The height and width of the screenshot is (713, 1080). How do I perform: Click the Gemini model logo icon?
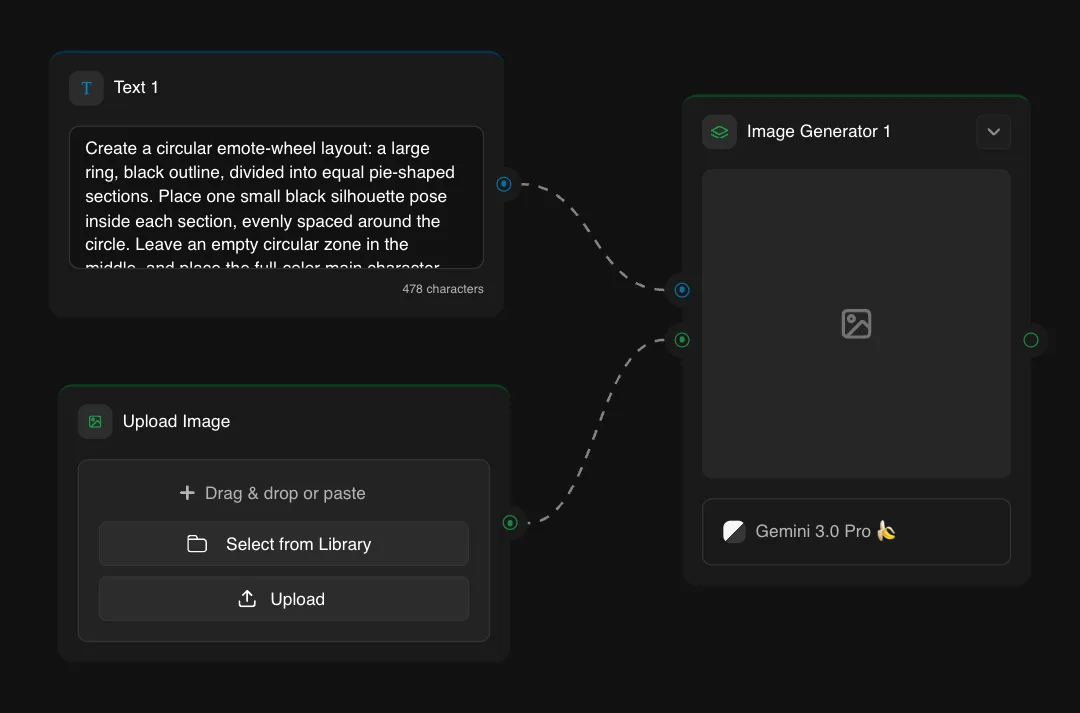pos(734,531)
